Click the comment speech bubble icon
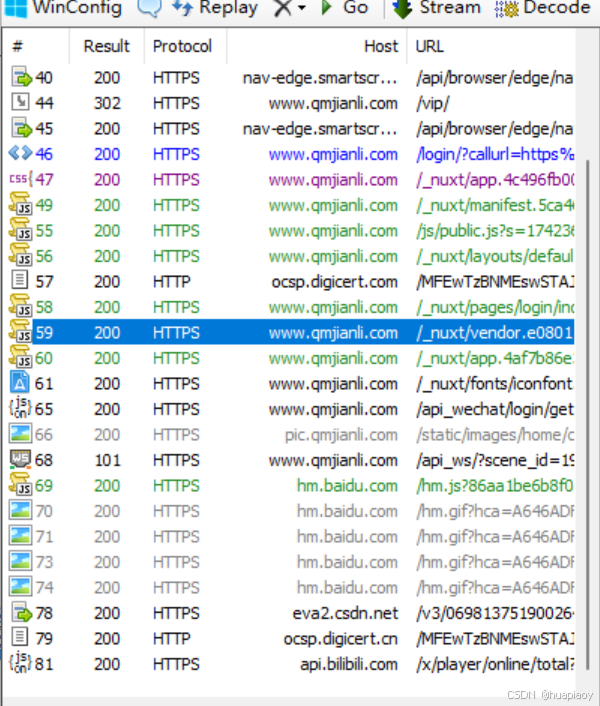The width and height of the screenshot is (600, 706). pyautogui.click(x=149, y=8)
